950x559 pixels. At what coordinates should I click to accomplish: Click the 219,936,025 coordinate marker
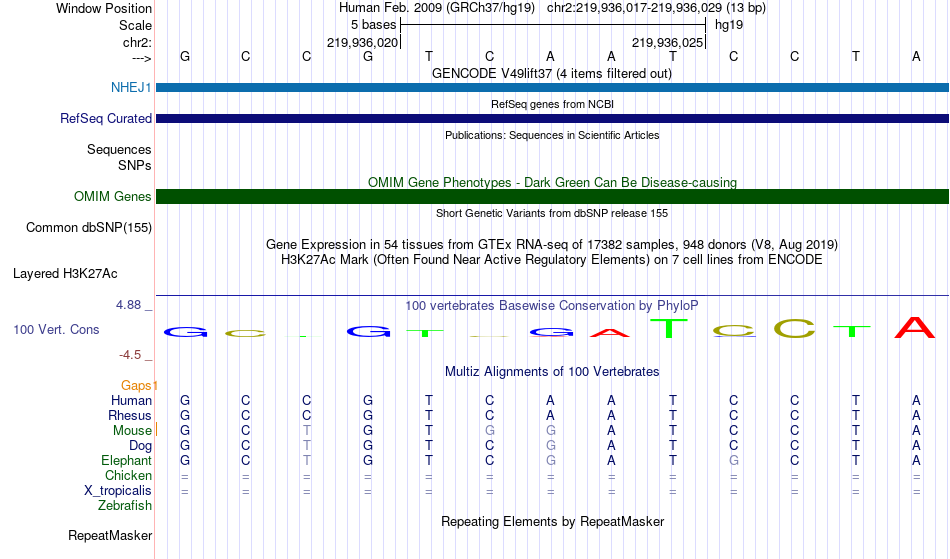(668, 42)
